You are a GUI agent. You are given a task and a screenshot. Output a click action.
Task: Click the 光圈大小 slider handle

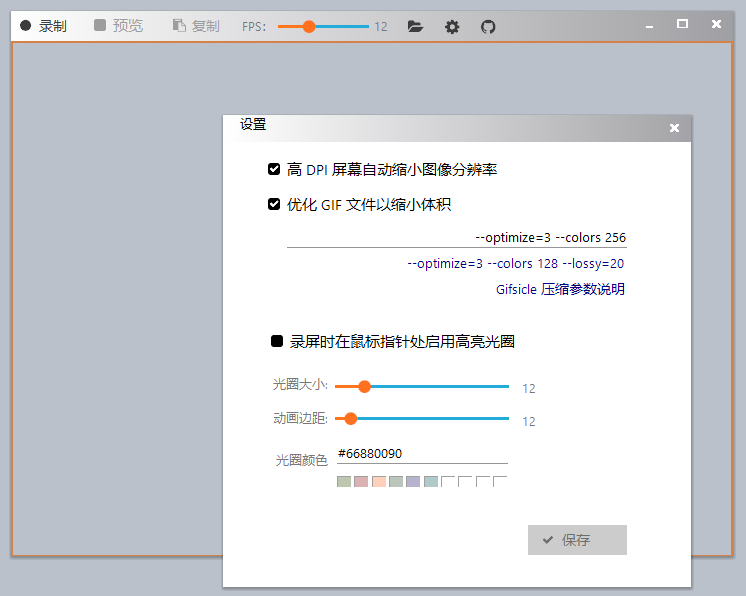tap(364, 386)
